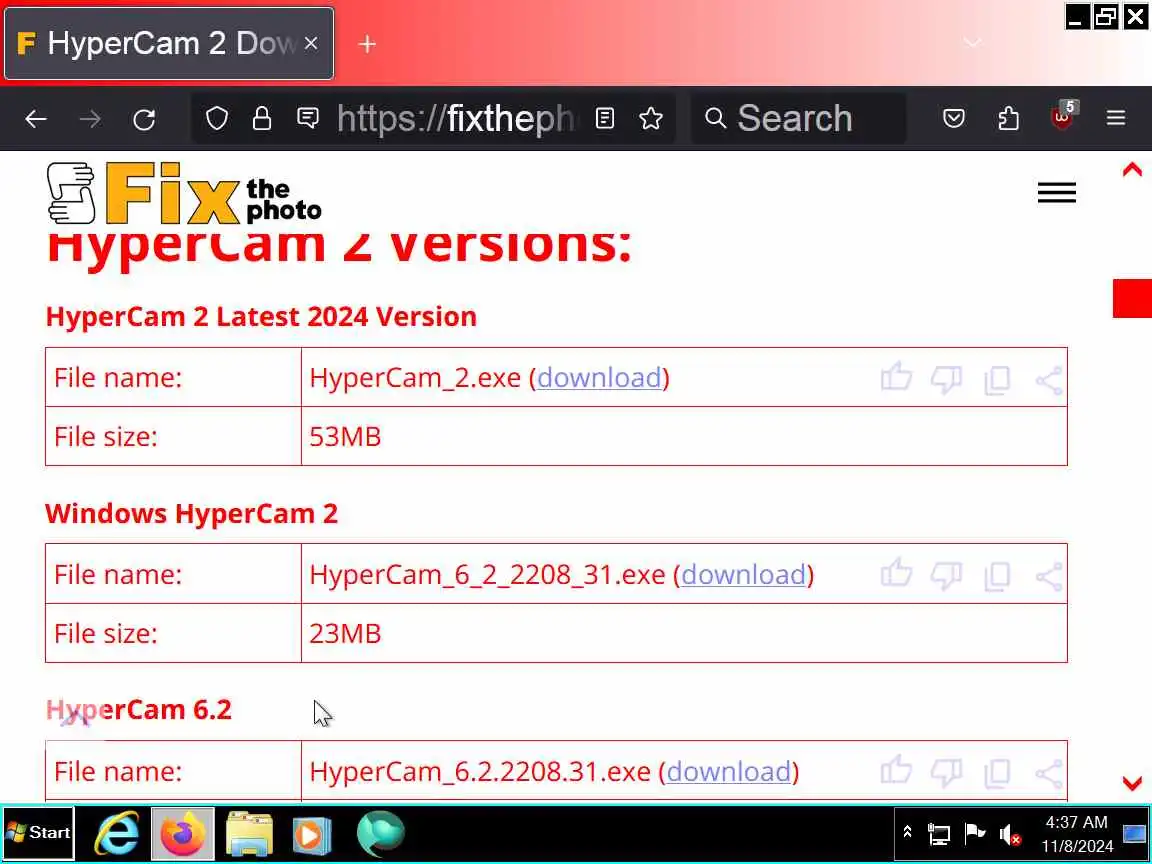Open the Action Center flag icon
Viewport: 1152px width, 864px height.
click(x=974, y=833)
